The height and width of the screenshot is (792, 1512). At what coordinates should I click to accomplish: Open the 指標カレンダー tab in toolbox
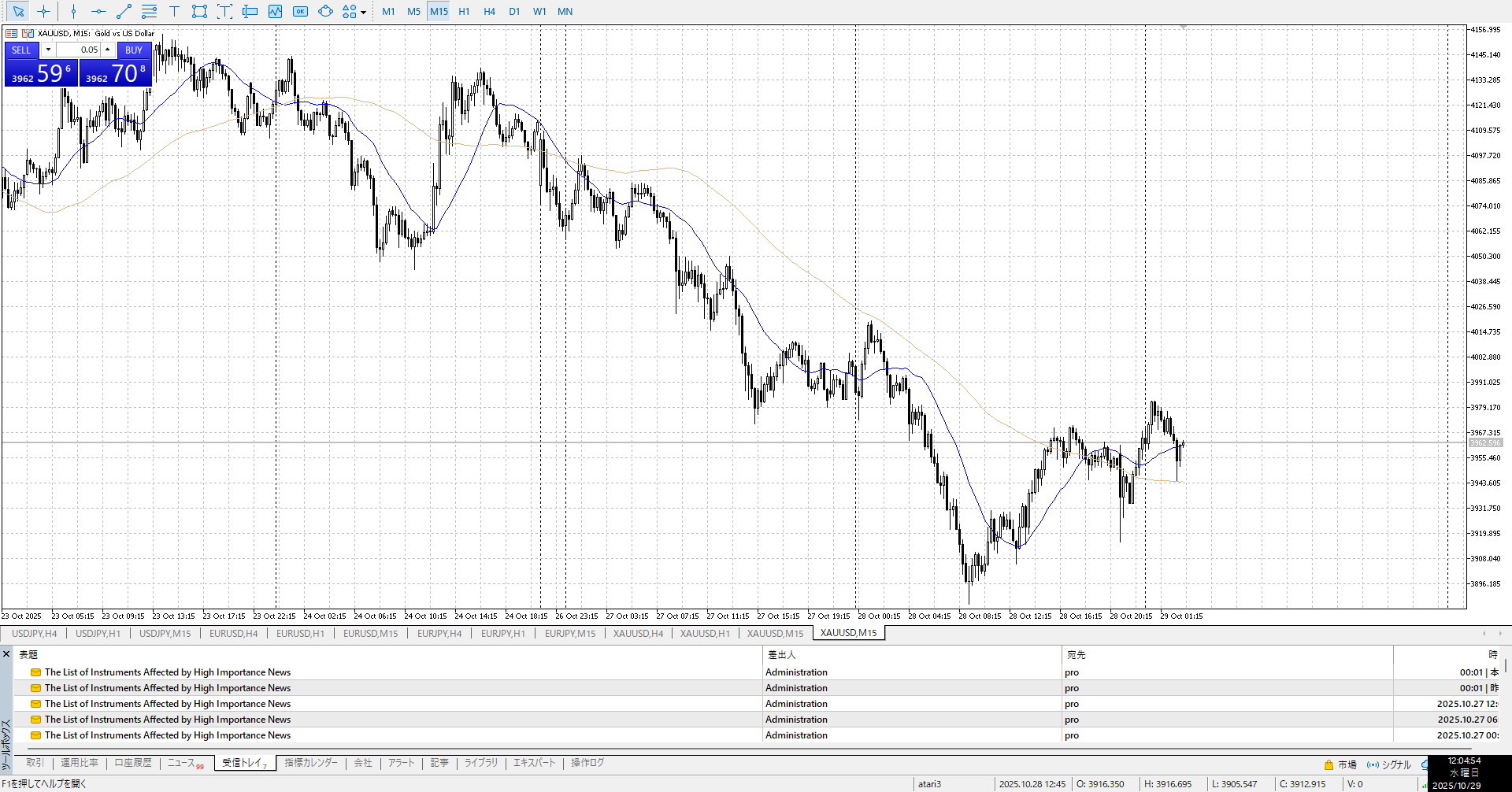310,763
